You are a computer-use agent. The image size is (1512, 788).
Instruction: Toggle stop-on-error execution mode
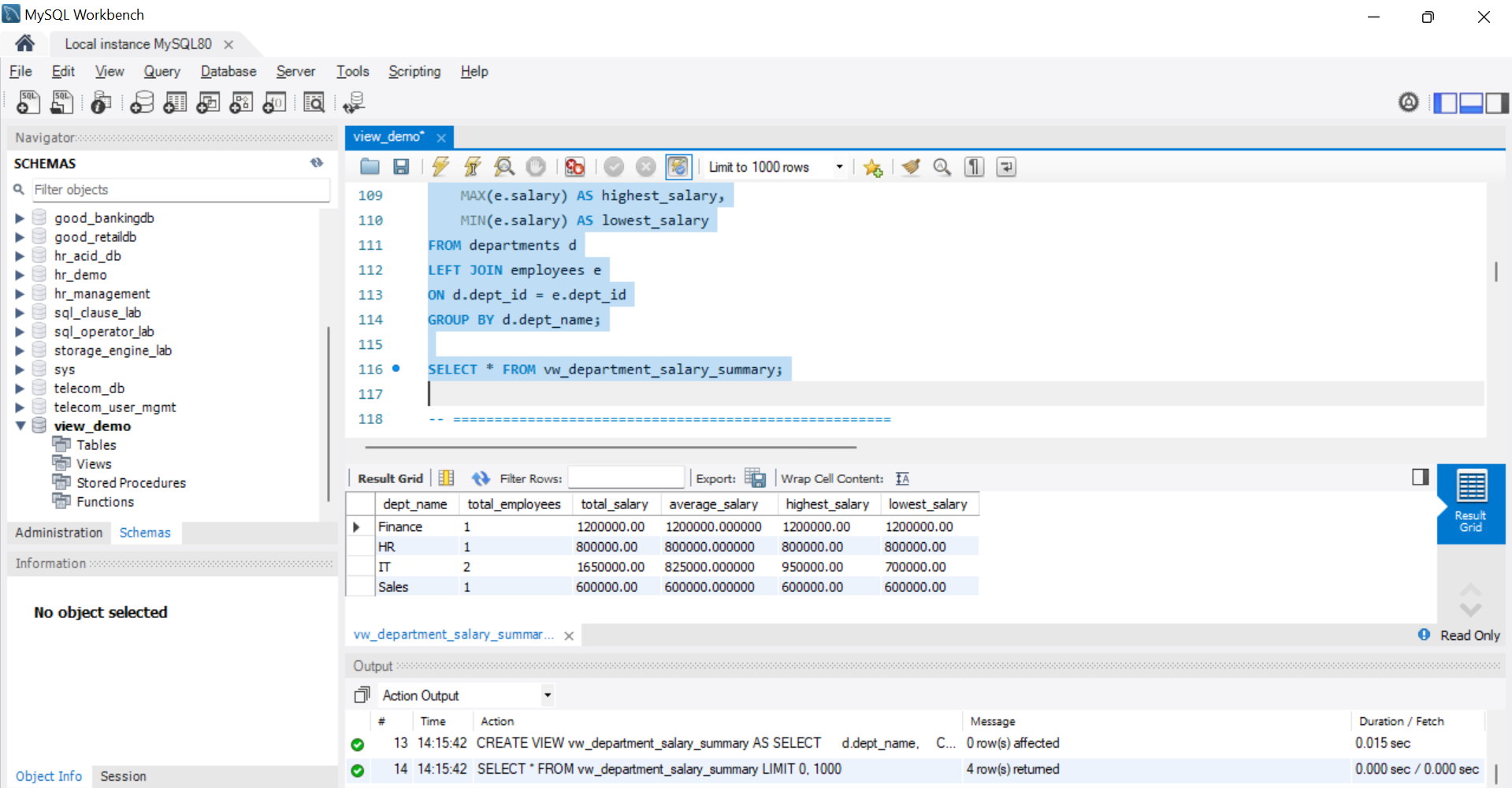574,167
